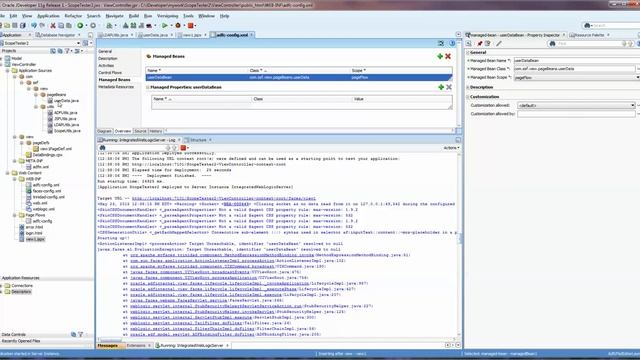This screenshot has height=360, width=640.
Task: Select faces-config.xml in project tree
Action: coord(44,191)
